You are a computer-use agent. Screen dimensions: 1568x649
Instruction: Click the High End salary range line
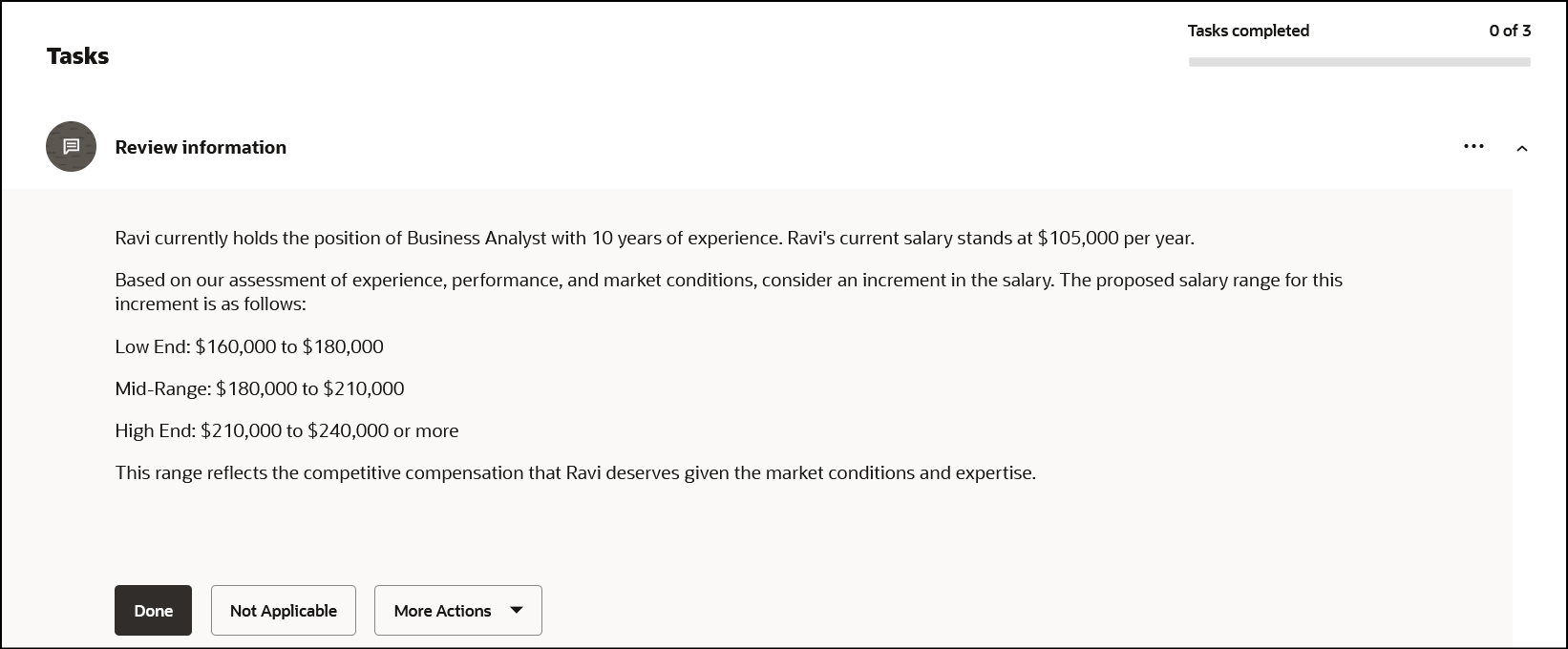point(286,430)
